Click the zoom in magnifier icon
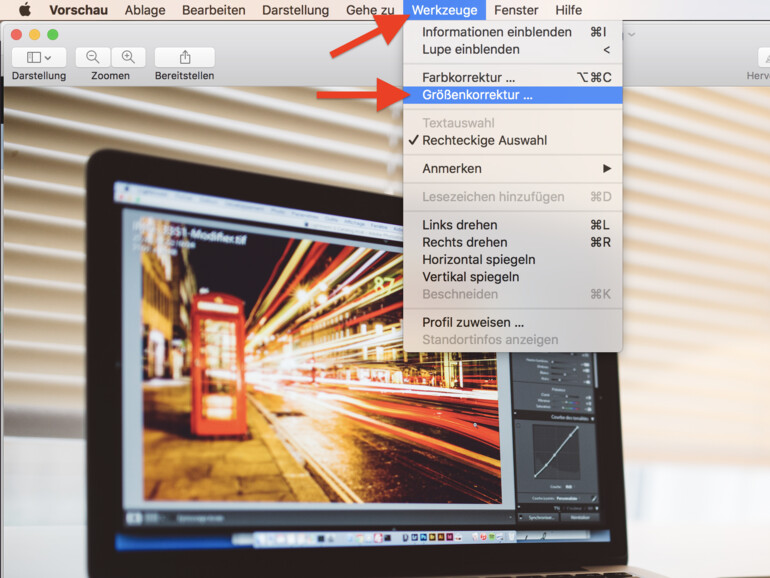Image resolution: width=770 pixels, height=578 pixels. pyautogui.click(x=128, y=57)
